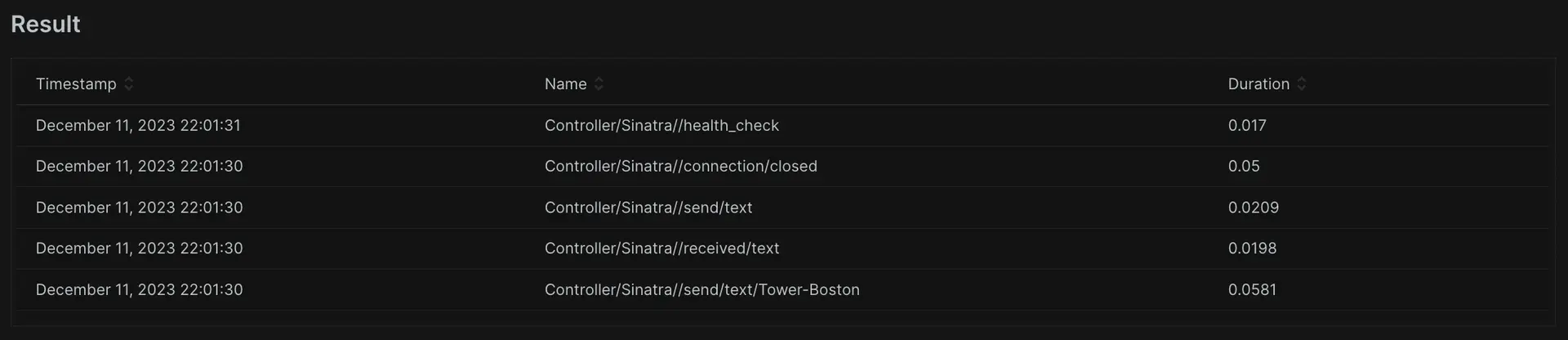Image resolution: width=1568 pixels, height=340 pixels.
Task: Sort results by the Timestamp header
Action: point(76,84)
